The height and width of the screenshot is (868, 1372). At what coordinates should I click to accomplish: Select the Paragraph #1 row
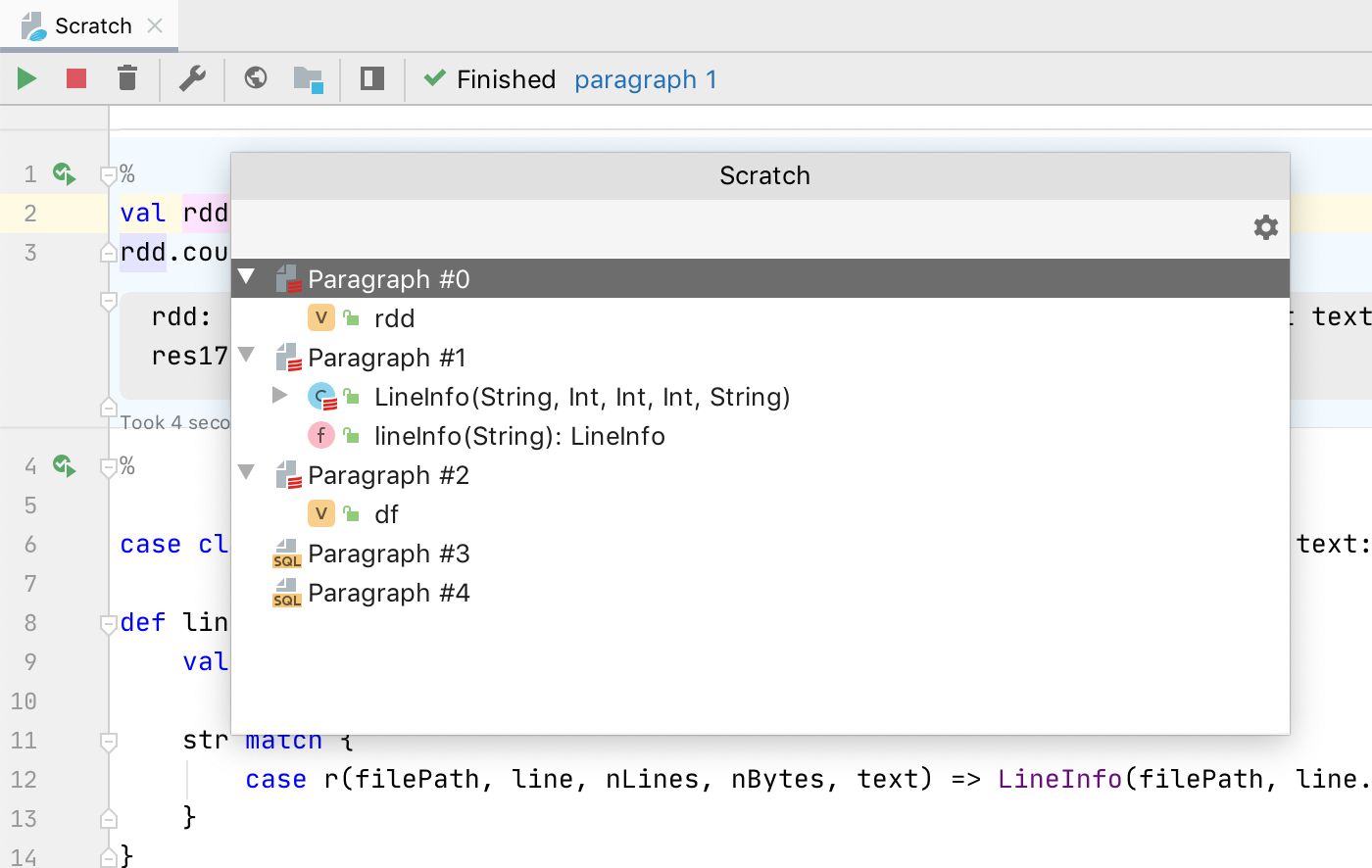760,358
